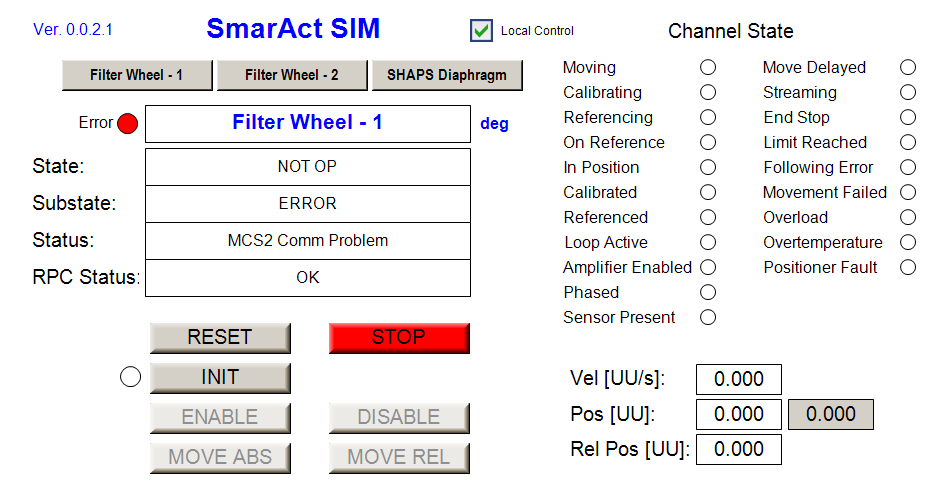Select the radio circle beside INIT
This screenshot has width=935, height=495.
point(130,378)
